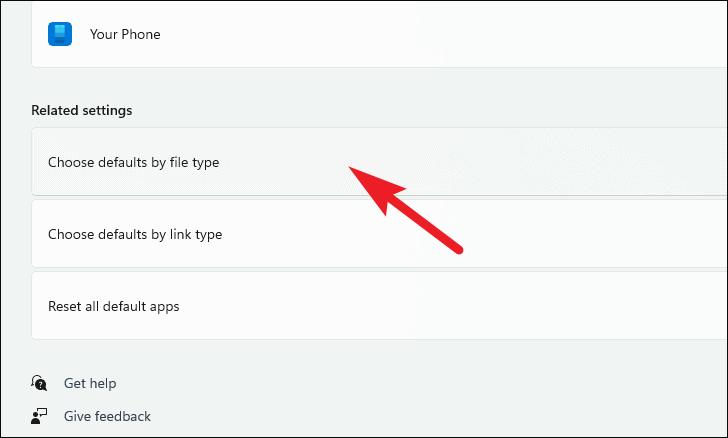The height and width of the screenshot is (438, 728).
Task: Click the word 'Reset' in third option
Action: click(x=65, y=306)
